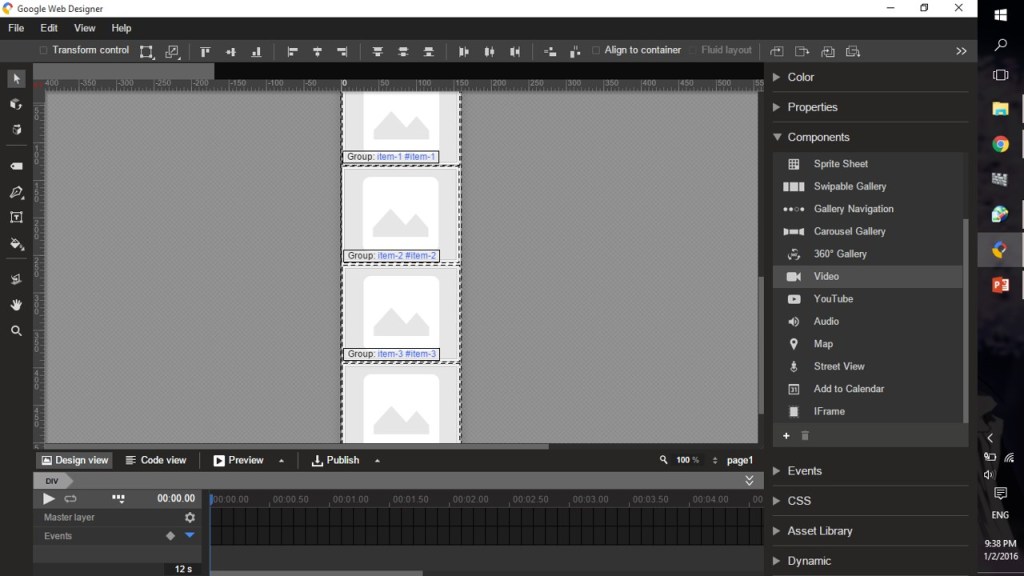Screen dimensions: 1024x576
Task: Activate the Hand pan tool
Action: coord(16,305)
